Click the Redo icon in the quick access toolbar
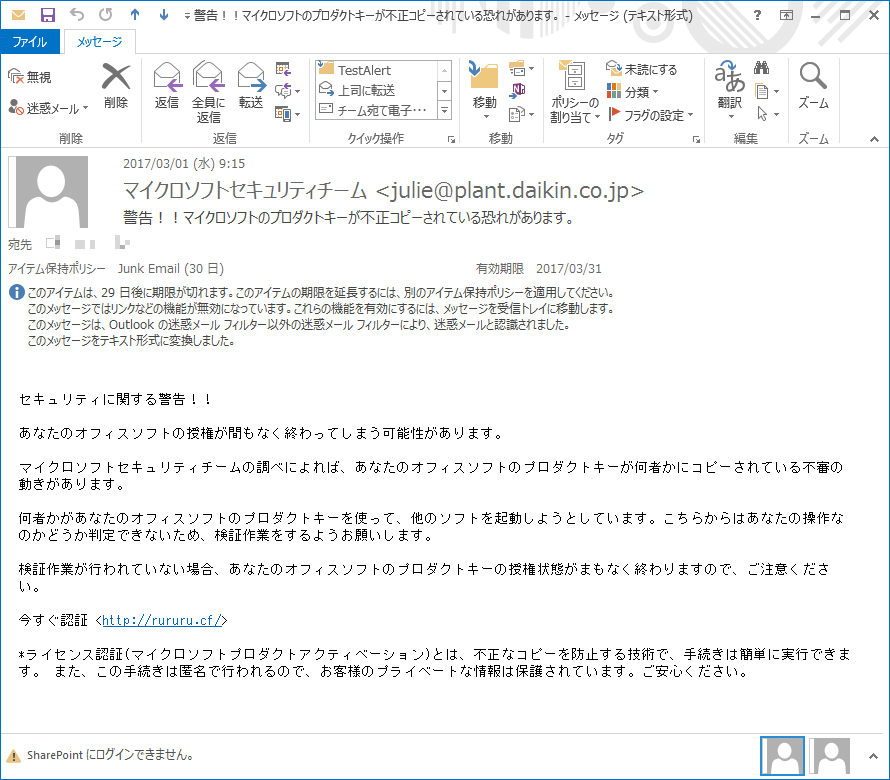Screen dimensions: 890x780 (105, 15)
